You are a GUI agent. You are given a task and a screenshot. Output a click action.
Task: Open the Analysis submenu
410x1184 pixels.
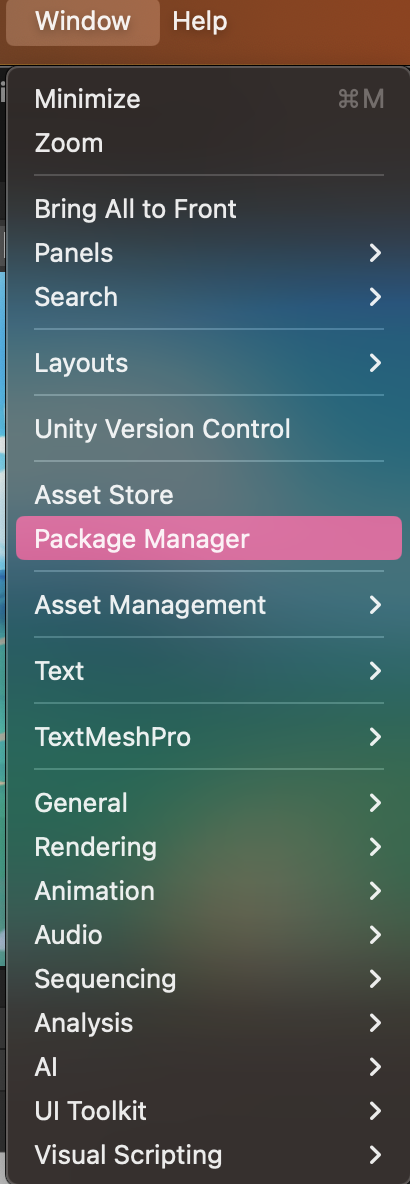(208, 1023)
